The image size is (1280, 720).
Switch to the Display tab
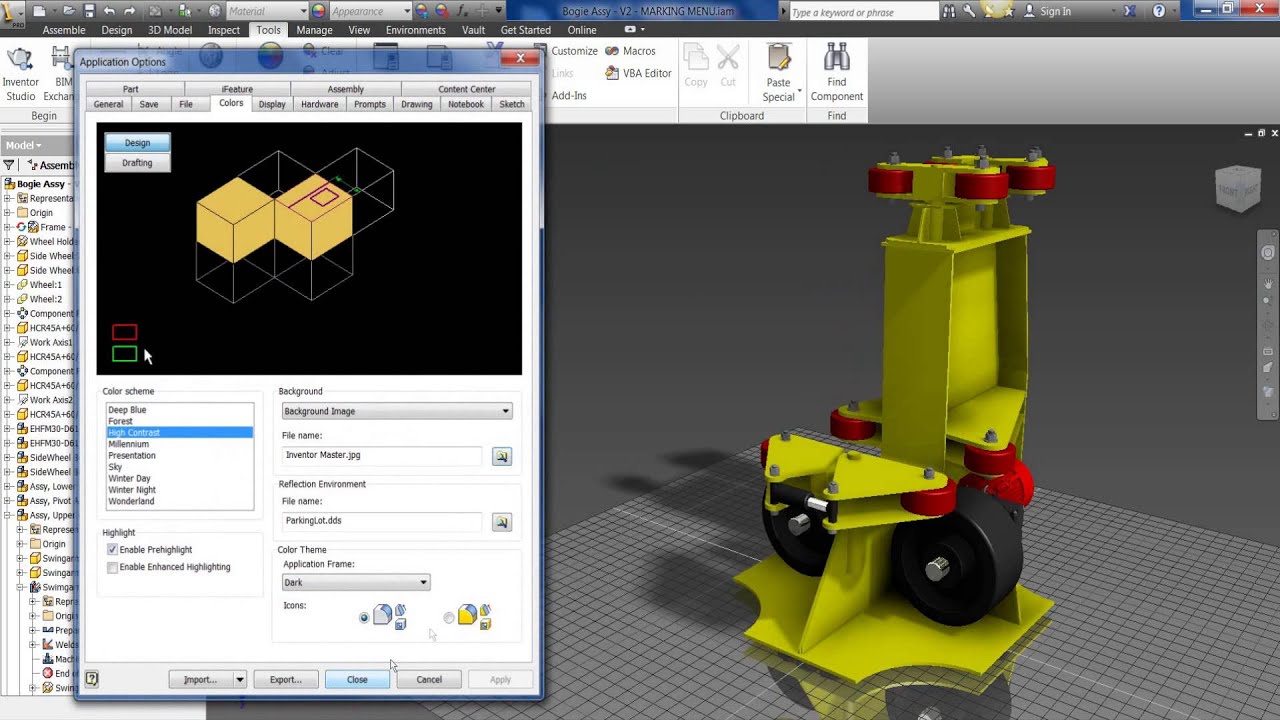[272, 104]
